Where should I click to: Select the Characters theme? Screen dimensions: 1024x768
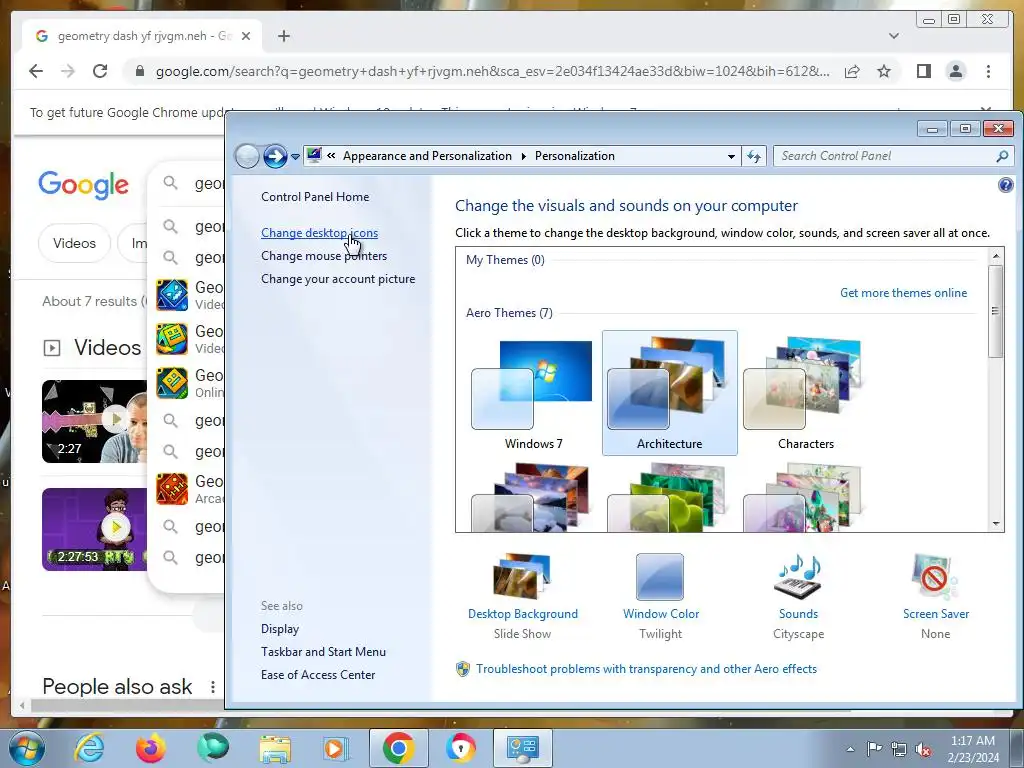[806, 393]
